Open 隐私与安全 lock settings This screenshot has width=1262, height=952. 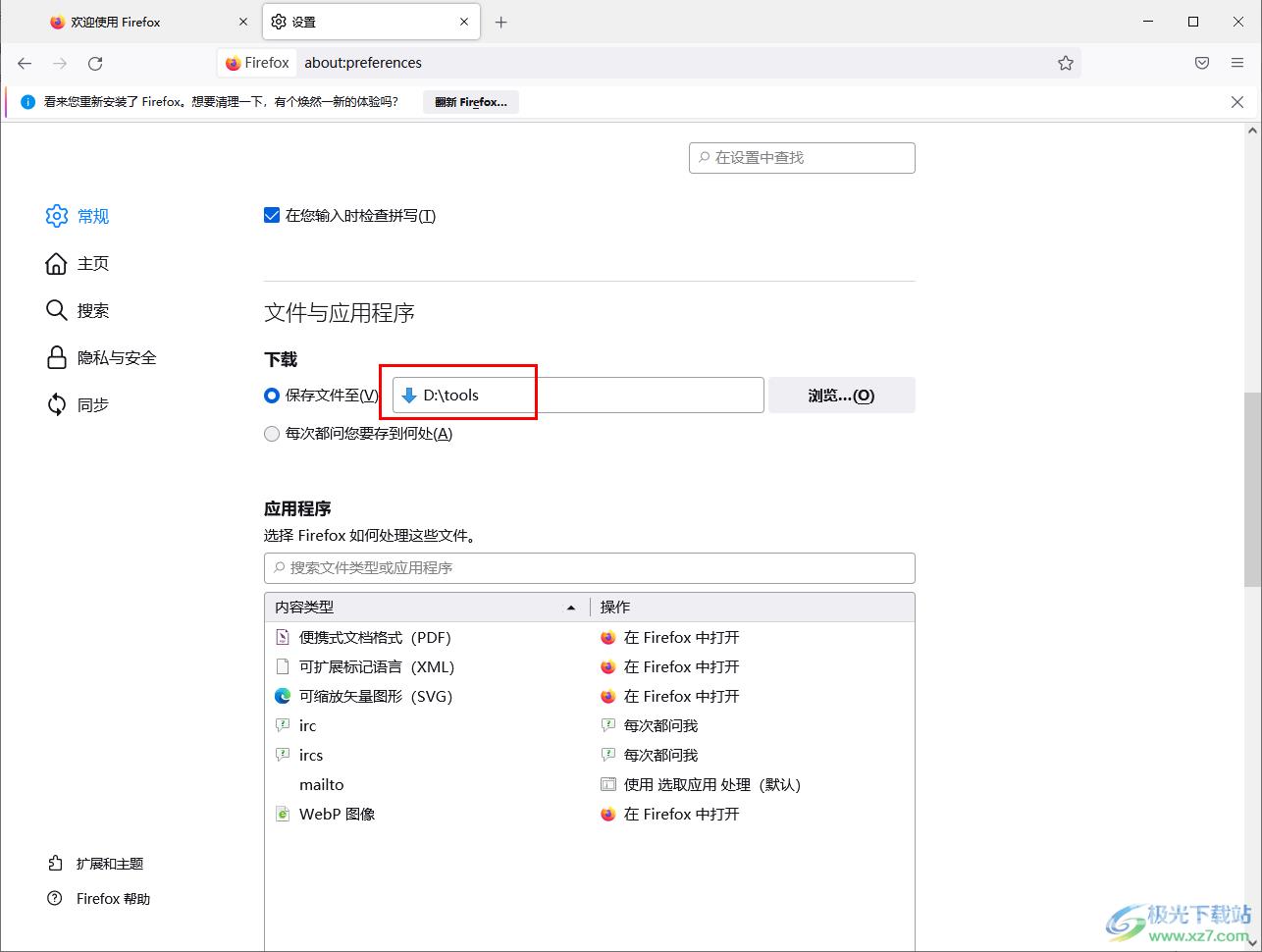(x=101, y=357)
